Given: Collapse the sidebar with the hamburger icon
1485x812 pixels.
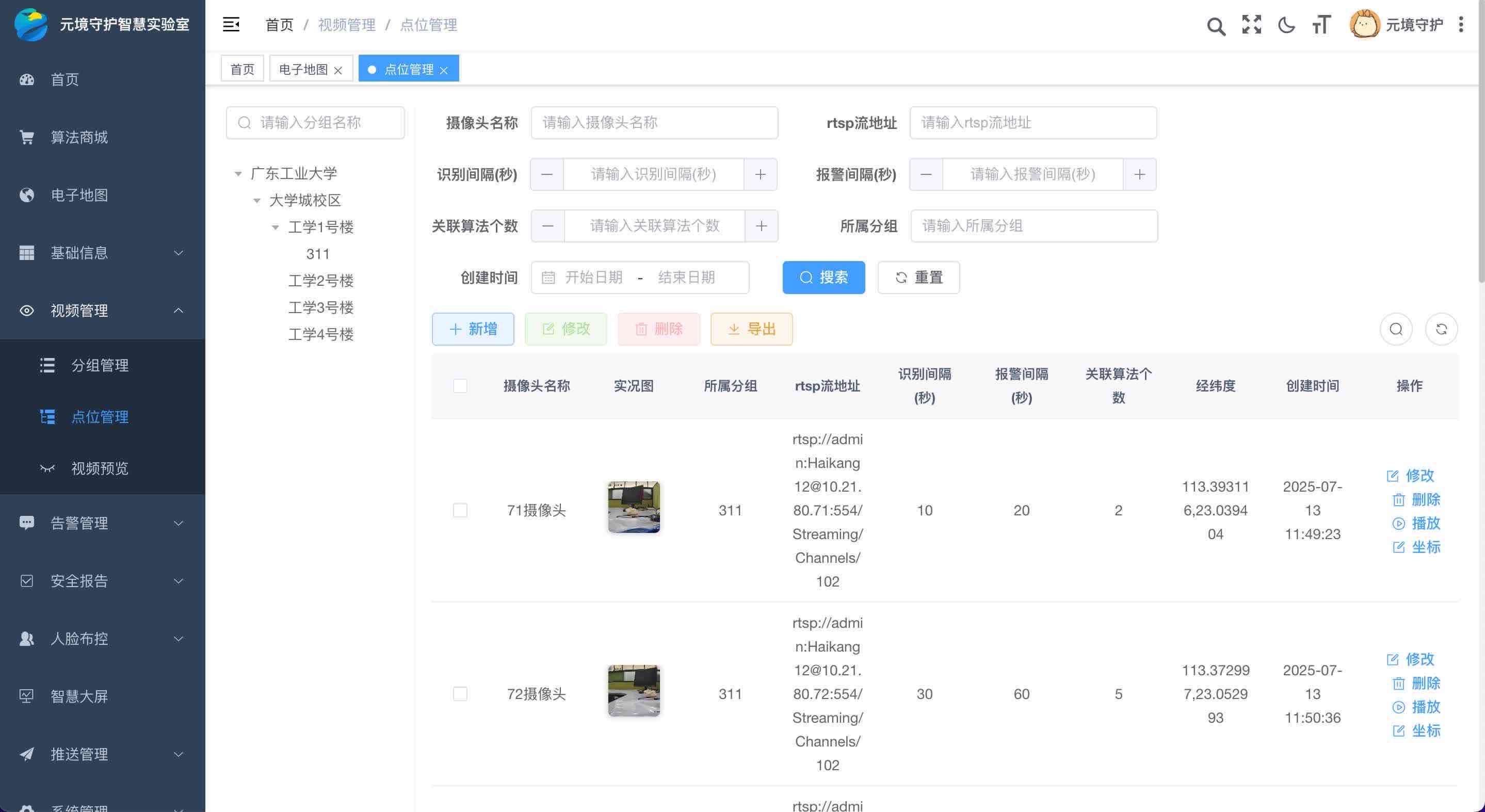Looking at the screenshot, I should 231,24.
